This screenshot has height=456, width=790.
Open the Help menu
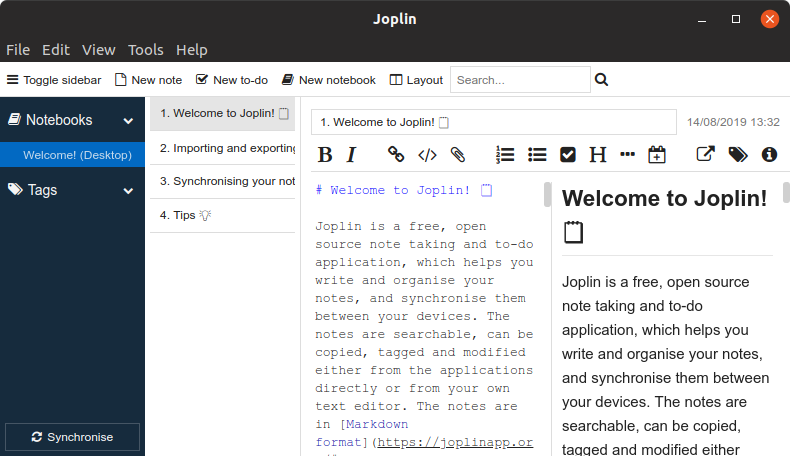pyautogui.click(x=191, y=50)
